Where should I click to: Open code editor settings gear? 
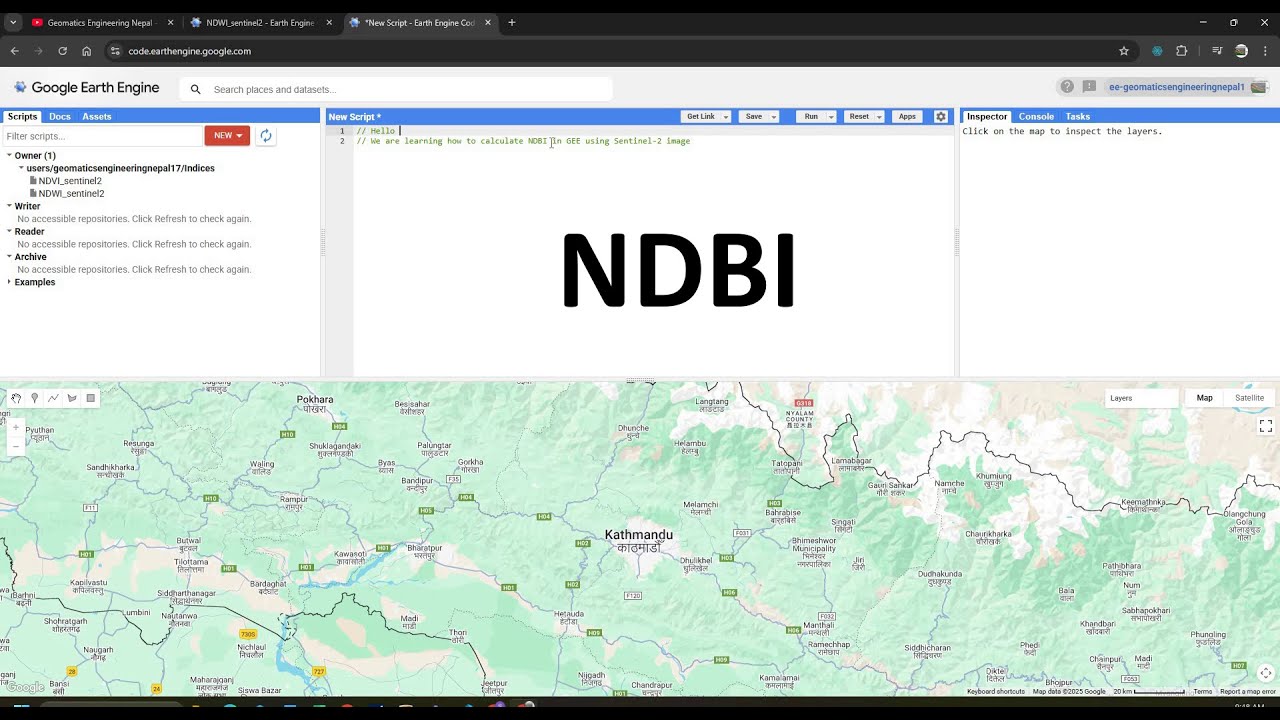tap(941, 117)
